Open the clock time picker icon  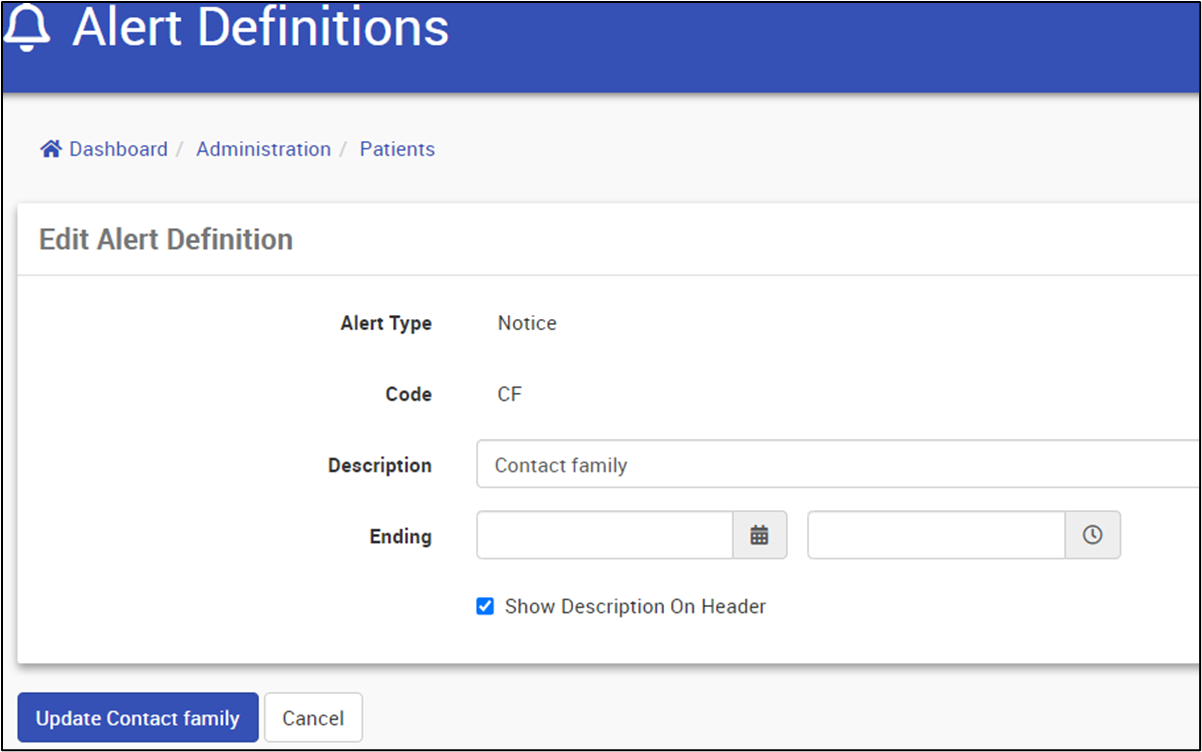coord(1093,535)
